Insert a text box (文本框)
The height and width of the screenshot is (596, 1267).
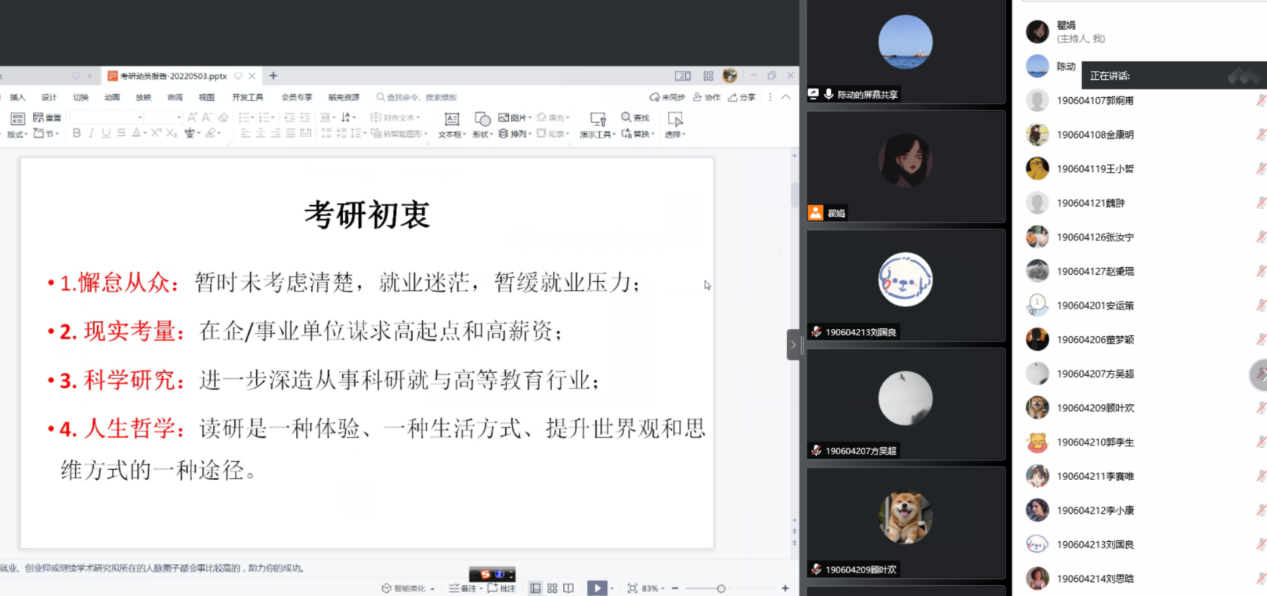tap(452, 124)
